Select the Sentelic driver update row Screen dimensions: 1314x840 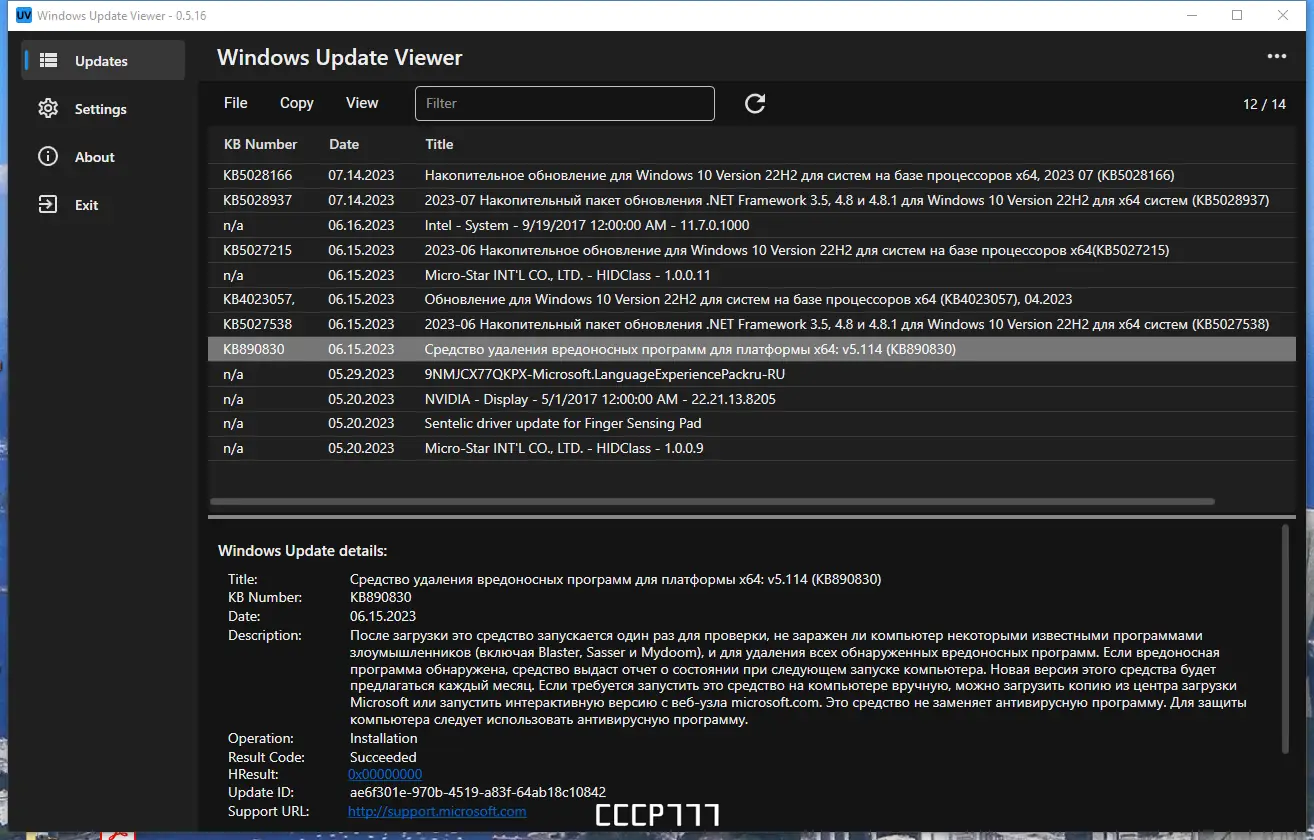(x=752, y=423)
